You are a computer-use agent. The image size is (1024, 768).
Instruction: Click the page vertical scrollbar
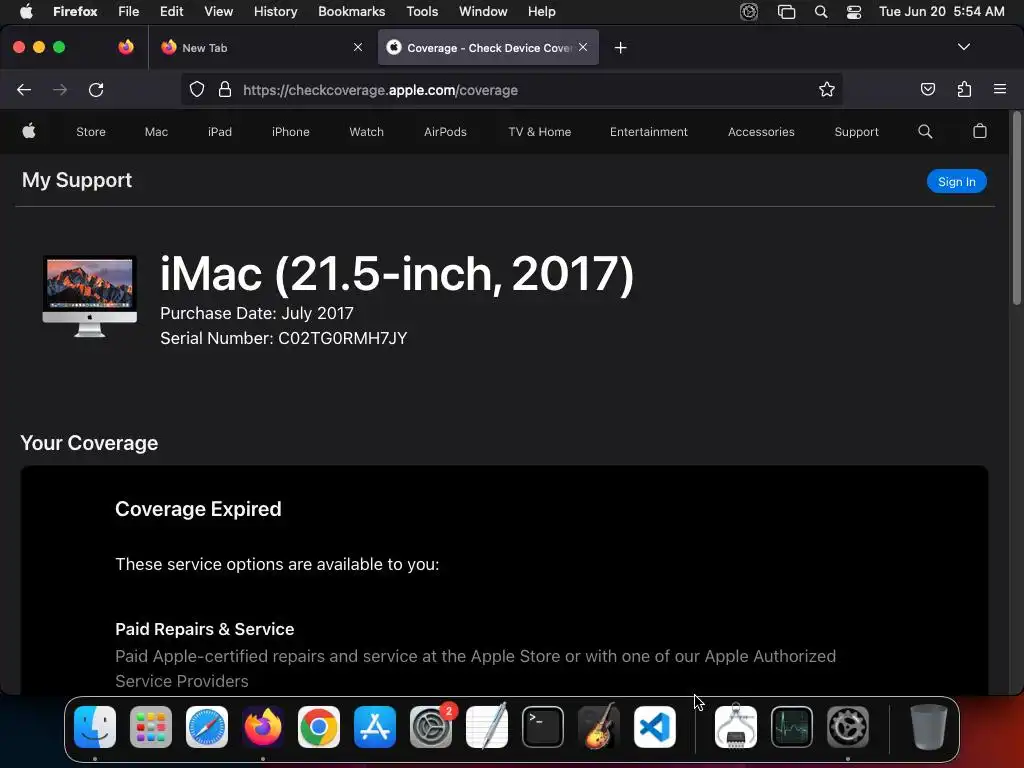click(x=1016, y=209)
